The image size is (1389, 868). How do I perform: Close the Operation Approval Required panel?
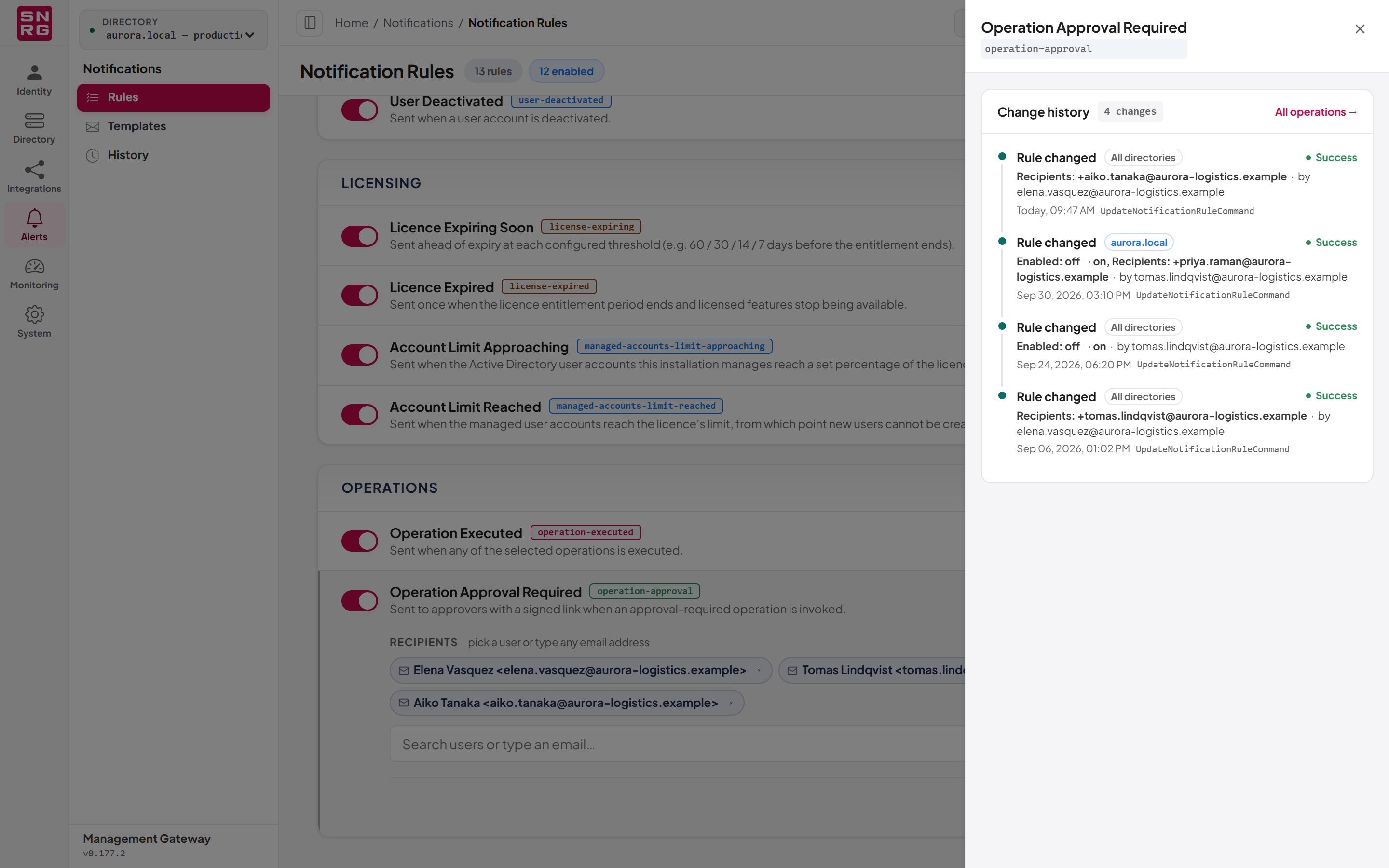1359,29
